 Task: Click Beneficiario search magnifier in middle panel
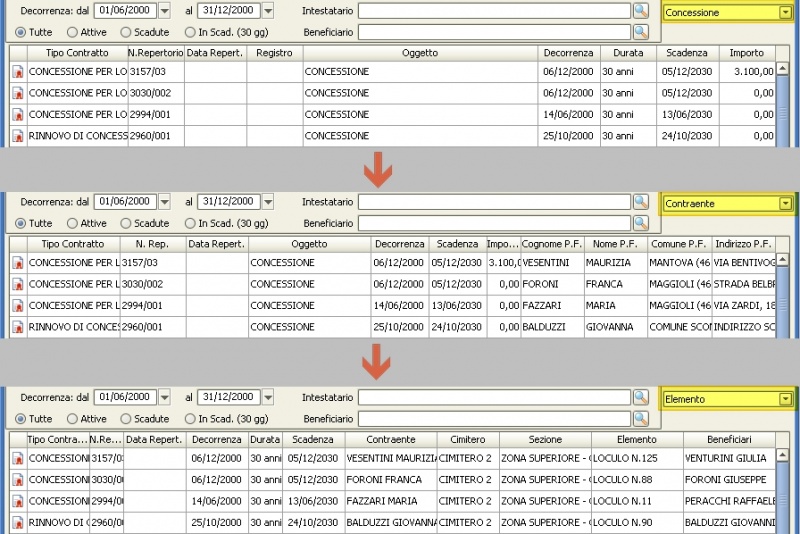click(x=641, y=223)
